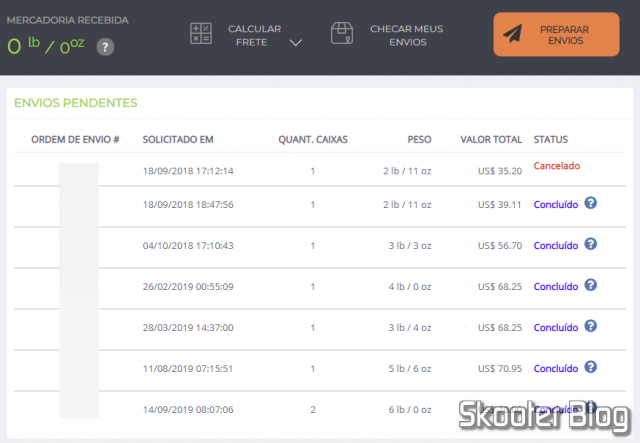Click the package box icon
The height and width of the screenshot is (443, 640).
click(342, 33)
